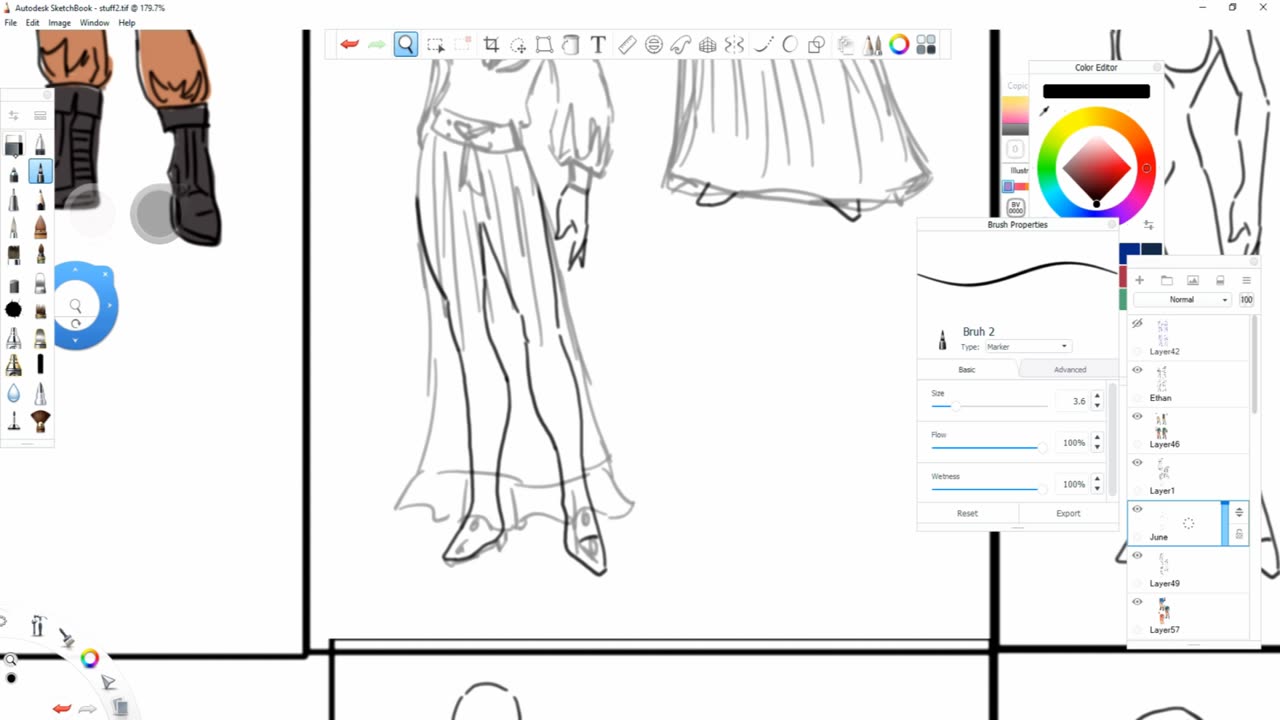Switch to Basic tab in Brush Properties
This screenshot has height=720, width=1280.
(967, 370)
